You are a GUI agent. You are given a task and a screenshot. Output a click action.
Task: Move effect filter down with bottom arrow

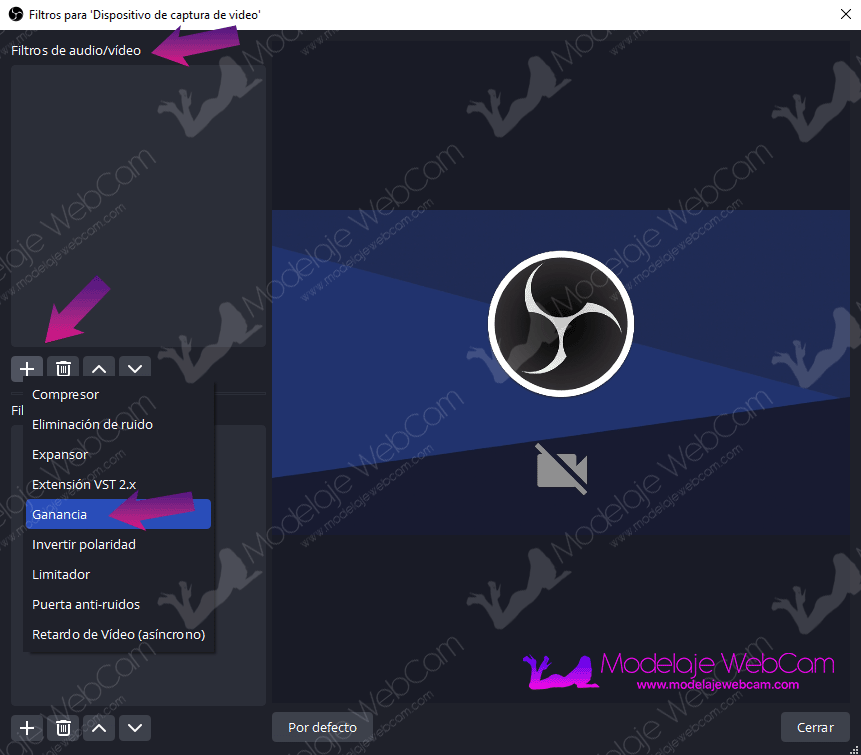[135, 728]
